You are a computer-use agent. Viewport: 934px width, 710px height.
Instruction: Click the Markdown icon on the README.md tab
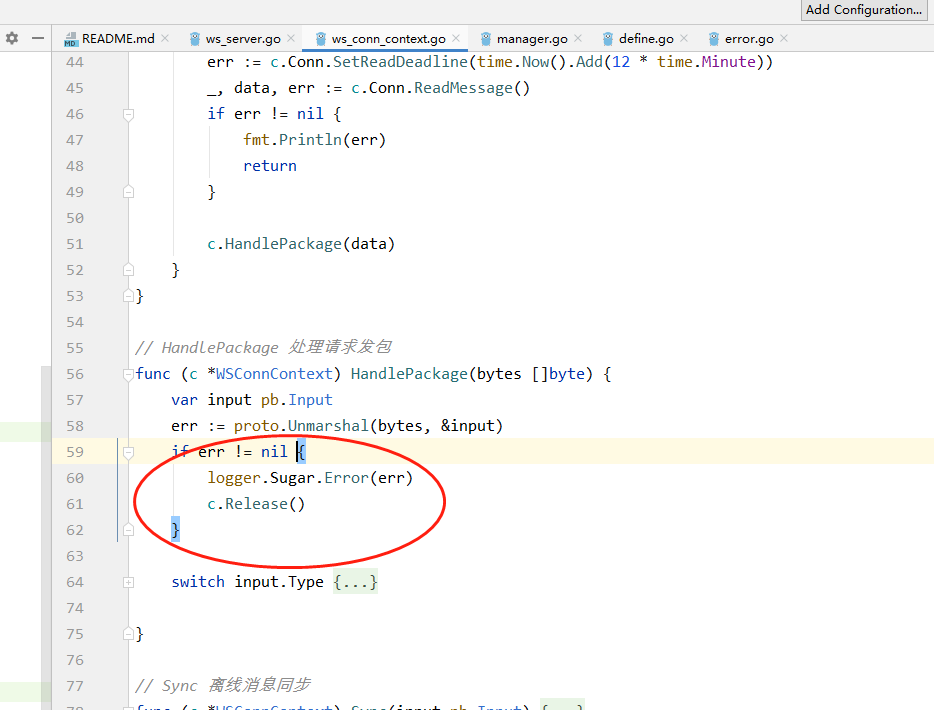point(69,37)
